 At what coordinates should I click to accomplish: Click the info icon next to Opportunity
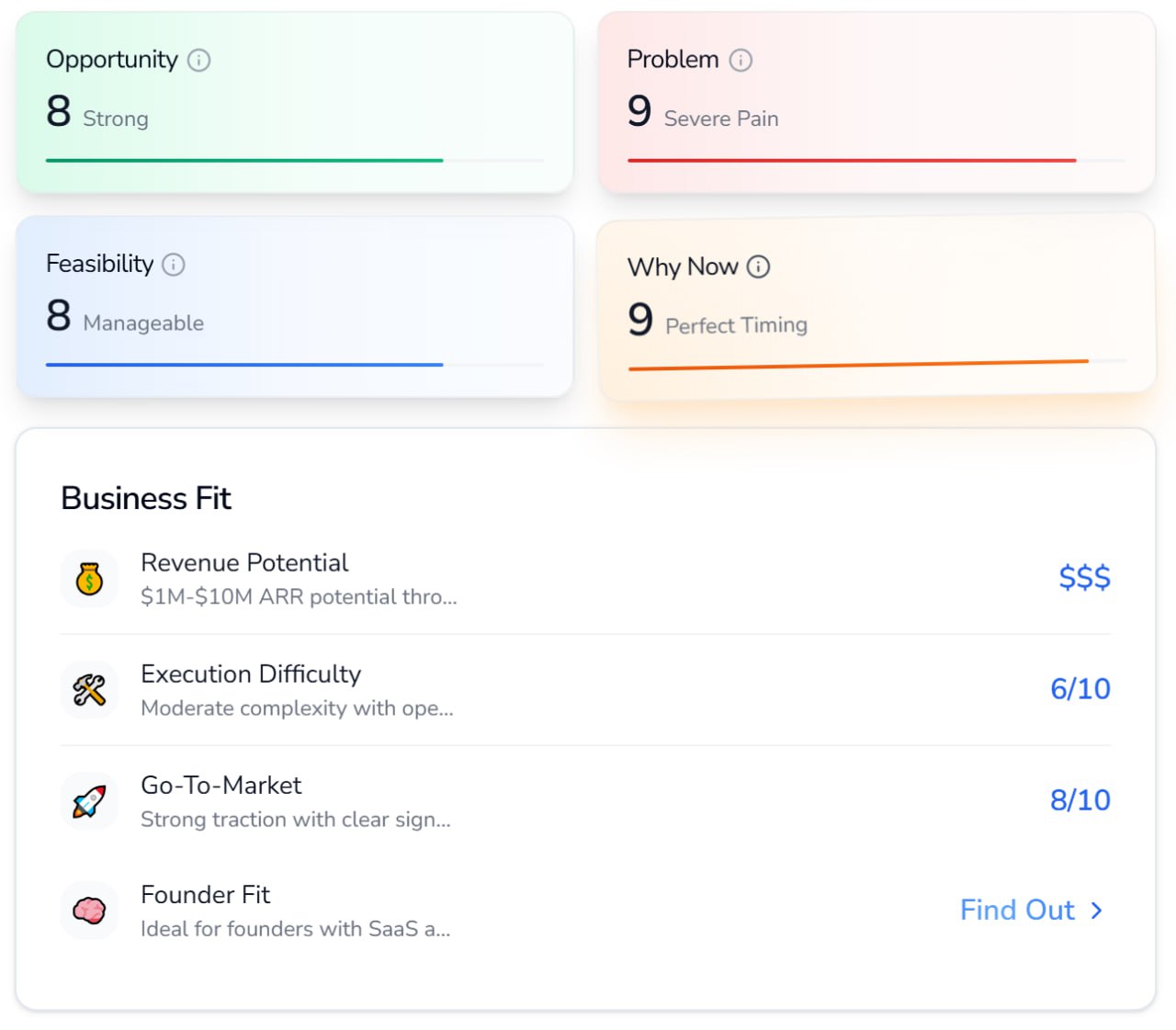point(198,60)
